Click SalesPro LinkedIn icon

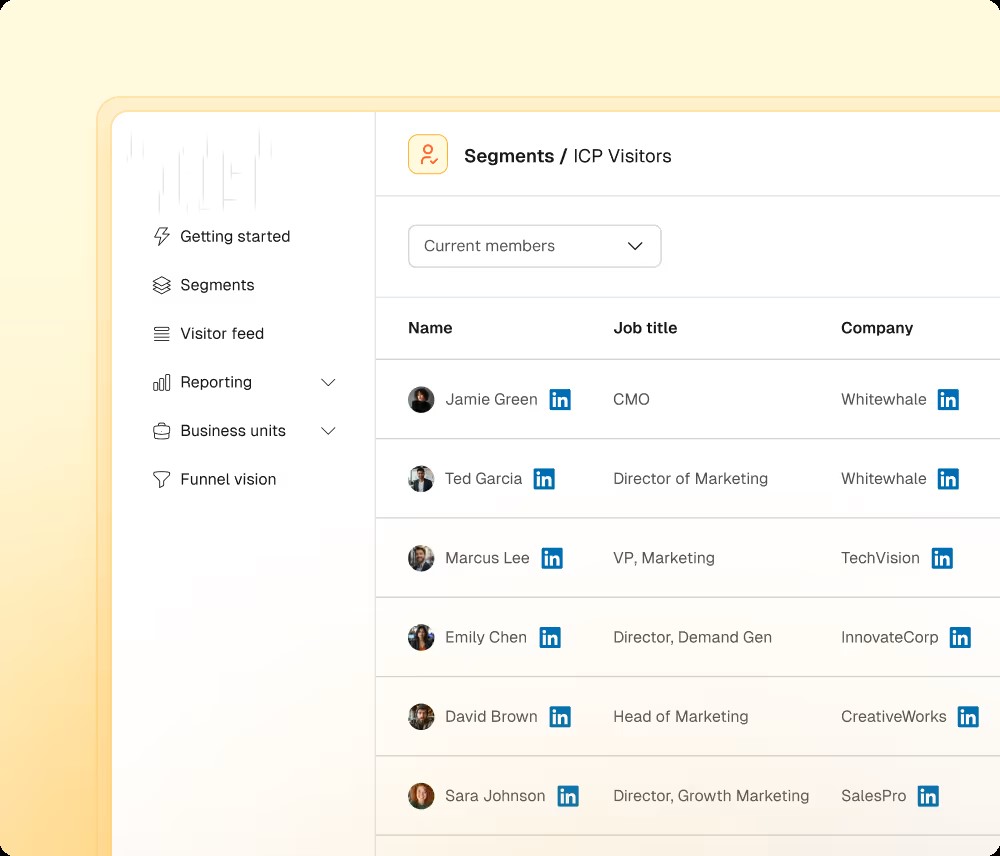coord(928,796)
